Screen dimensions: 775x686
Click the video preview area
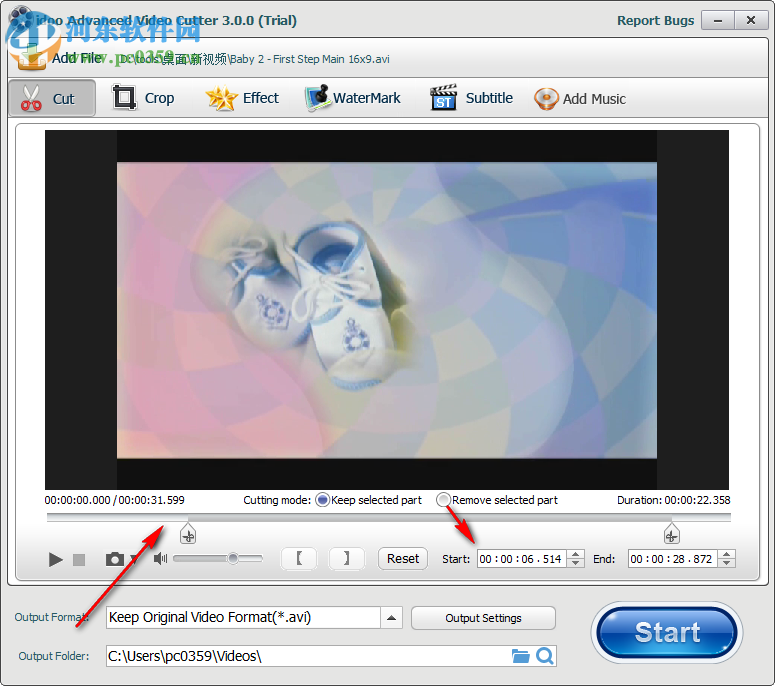[387, 310]
